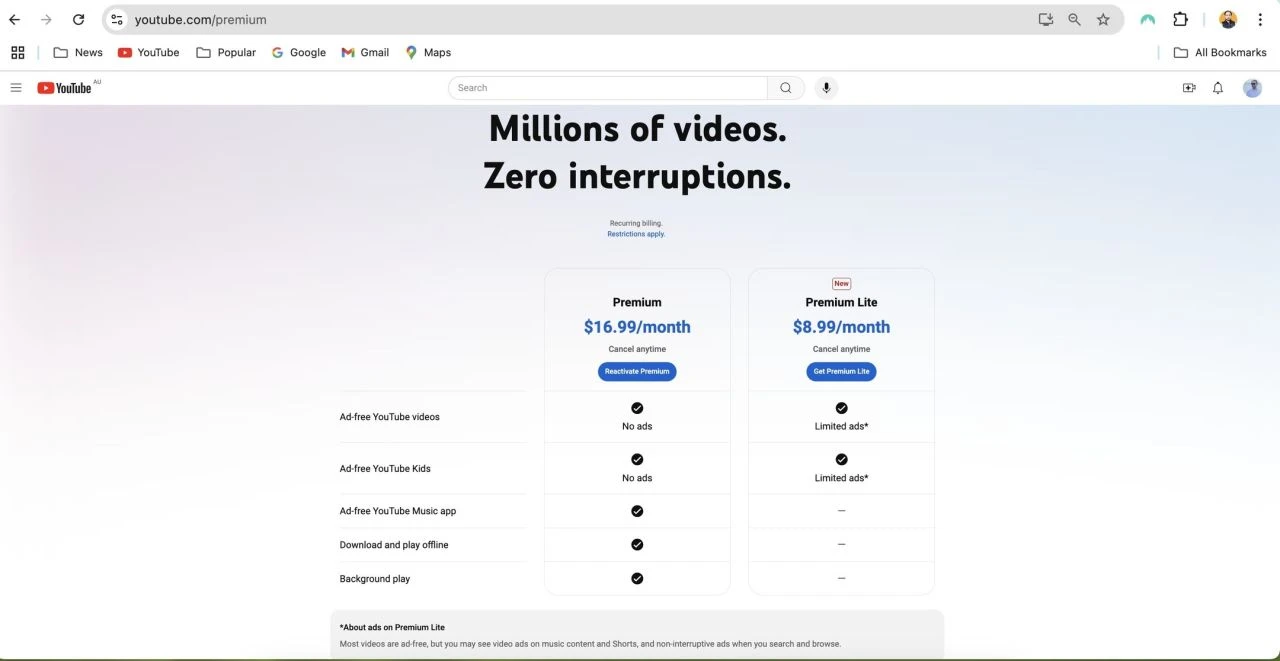Open the Create video icon in the header

1188,87
